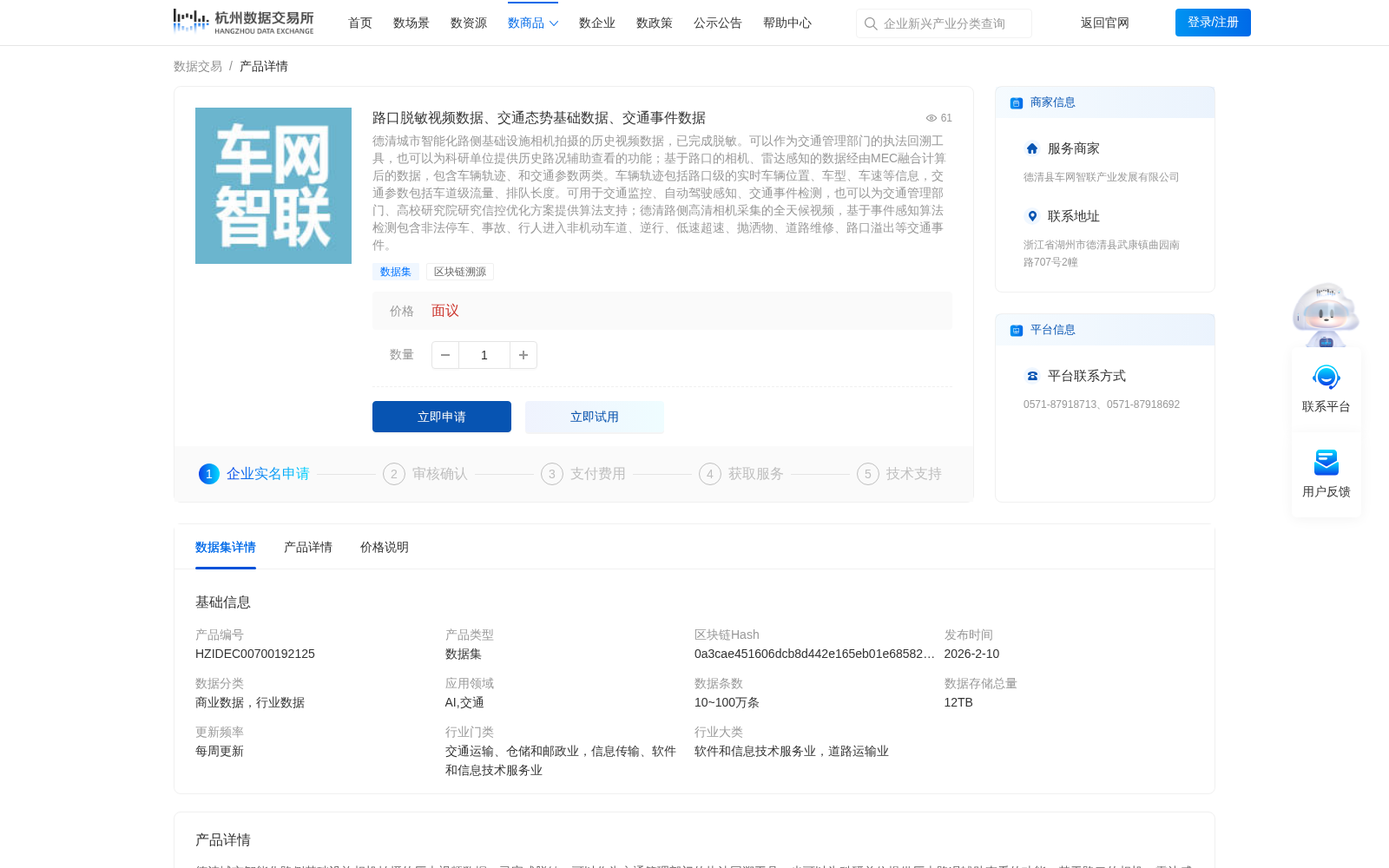Click the merchant address 浙江省湖州市德清县
This screenshot has height=868, width=1389.
1102,253
